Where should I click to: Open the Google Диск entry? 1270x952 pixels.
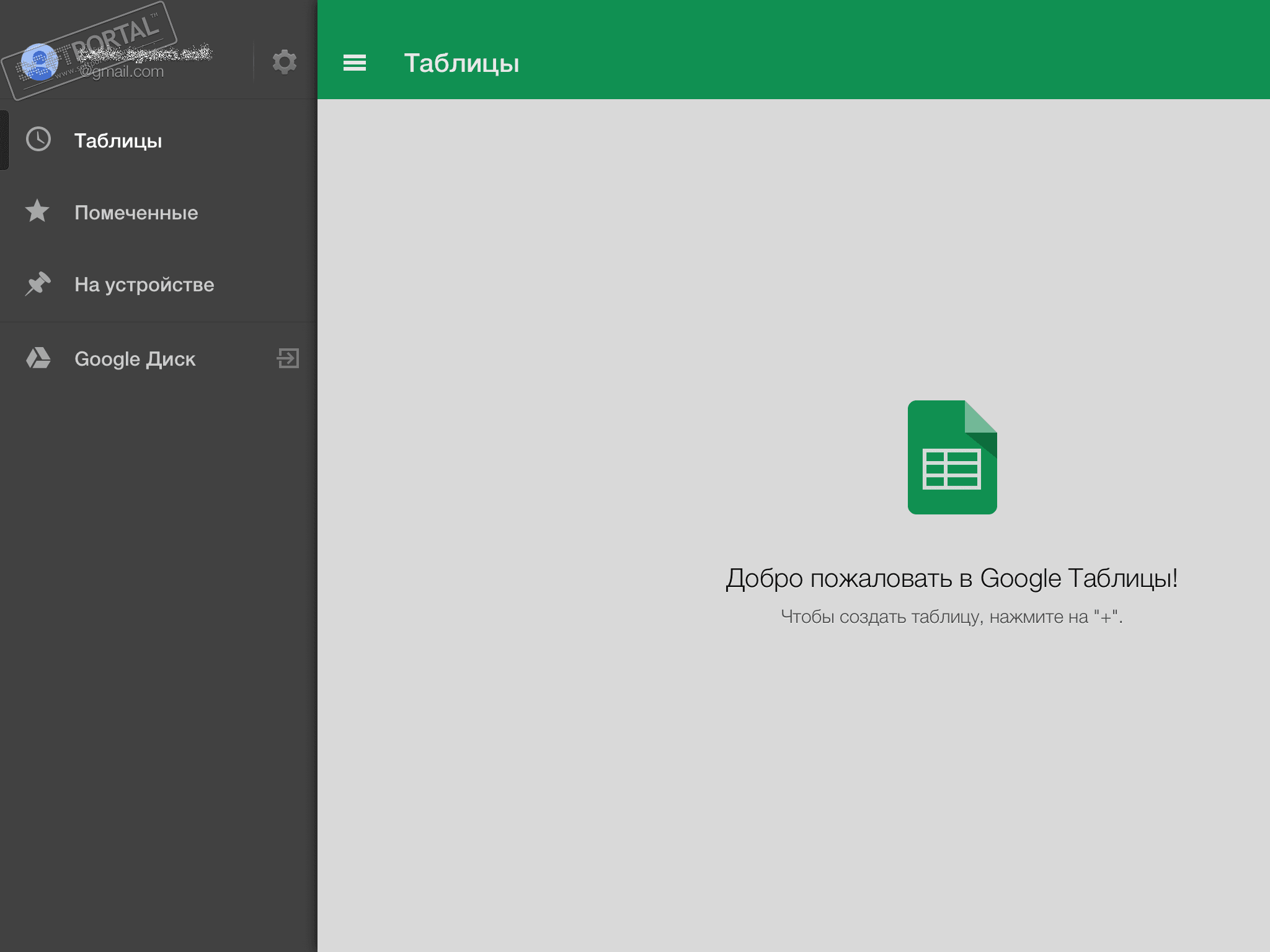135,359
